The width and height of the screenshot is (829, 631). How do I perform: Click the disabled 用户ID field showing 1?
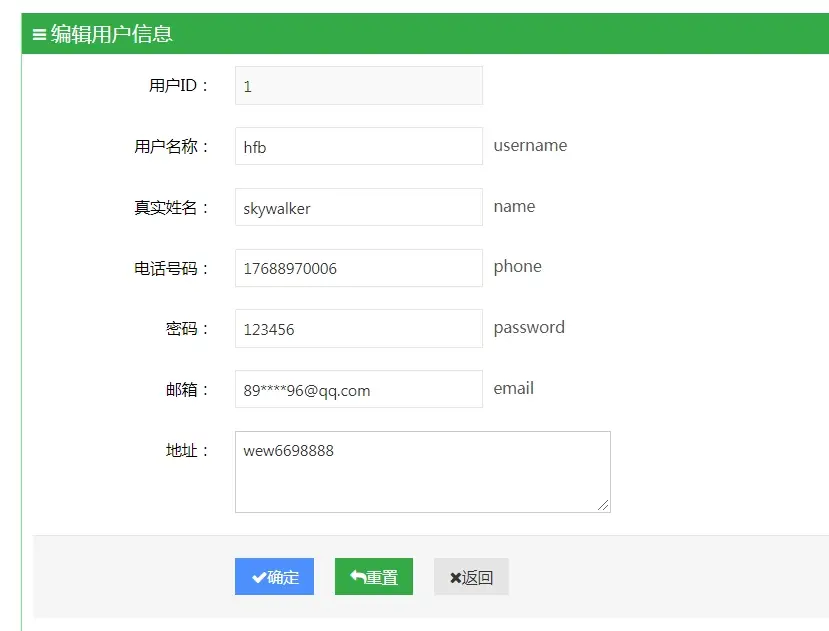358,86
